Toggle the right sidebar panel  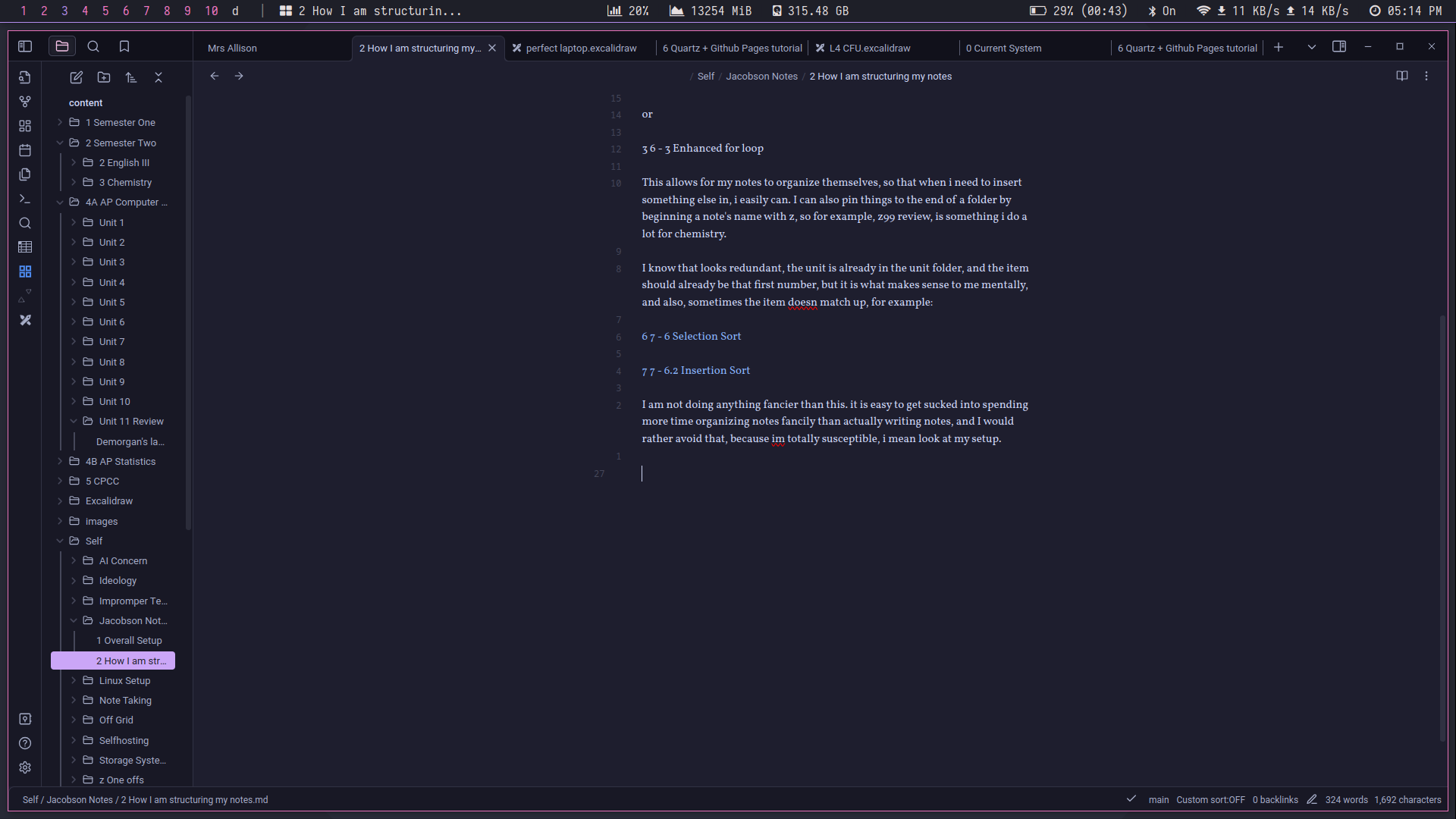coord(1339,47)
